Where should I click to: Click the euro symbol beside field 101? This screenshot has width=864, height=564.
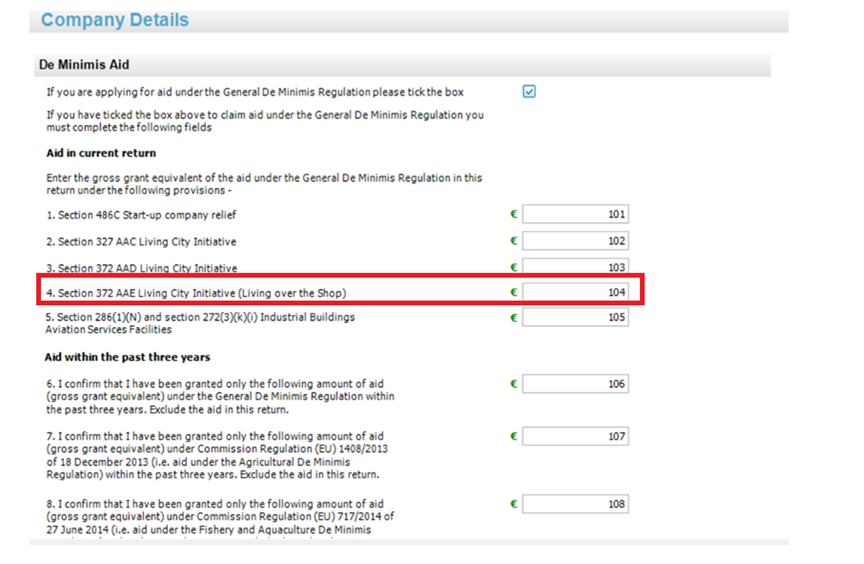pos(514,214)
